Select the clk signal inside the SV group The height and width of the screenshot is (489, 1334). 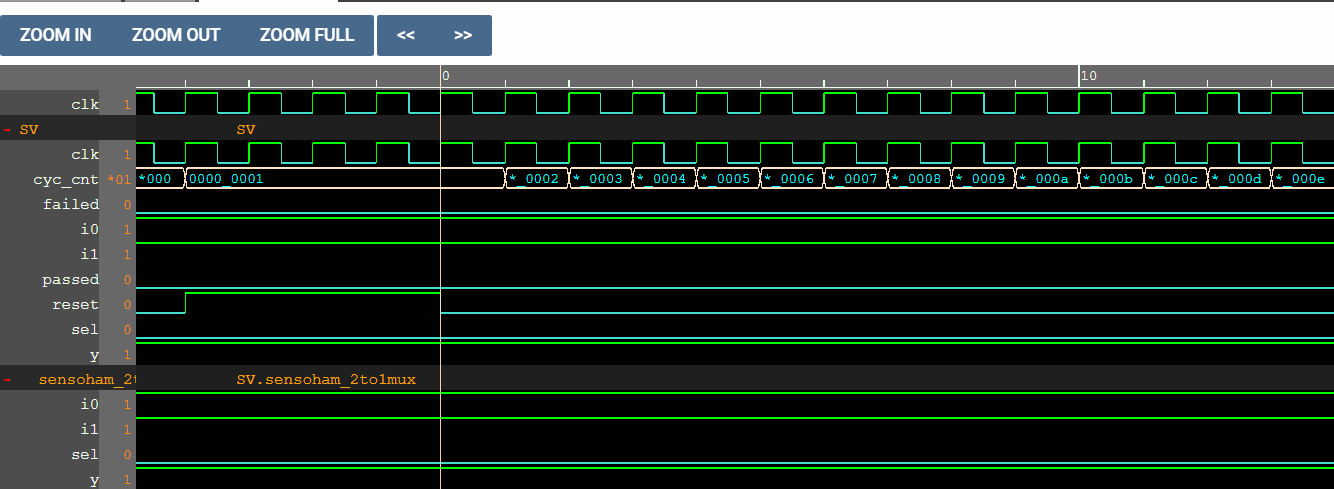pos(85,154)
